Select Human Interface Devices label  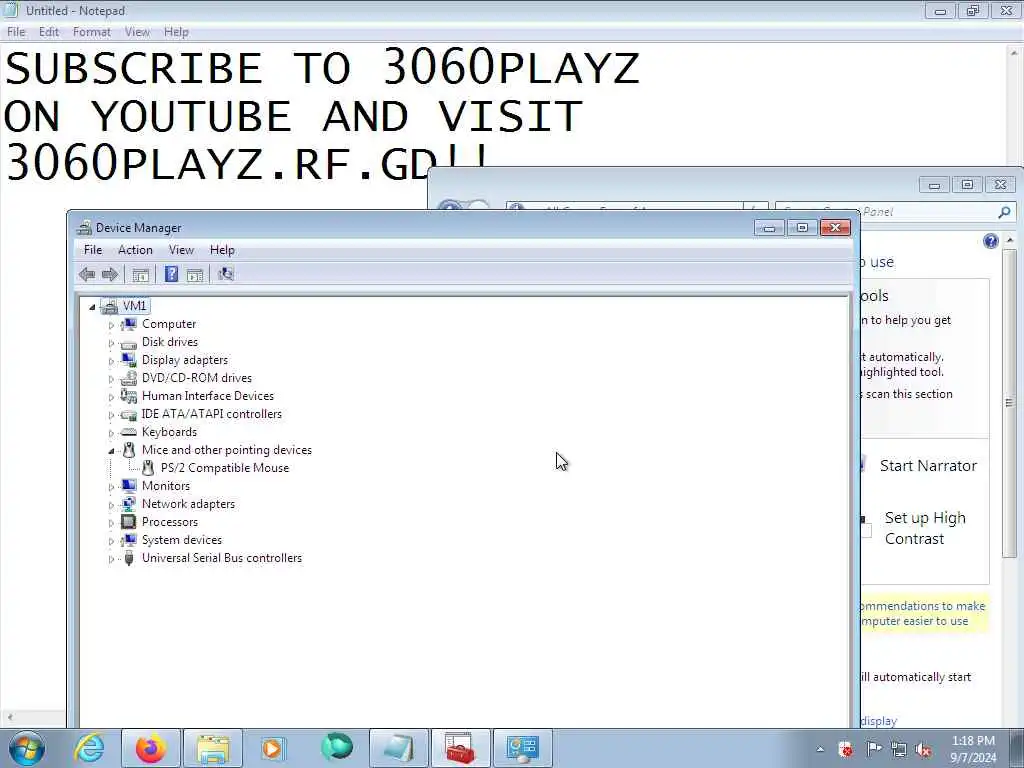click(208, 396)
